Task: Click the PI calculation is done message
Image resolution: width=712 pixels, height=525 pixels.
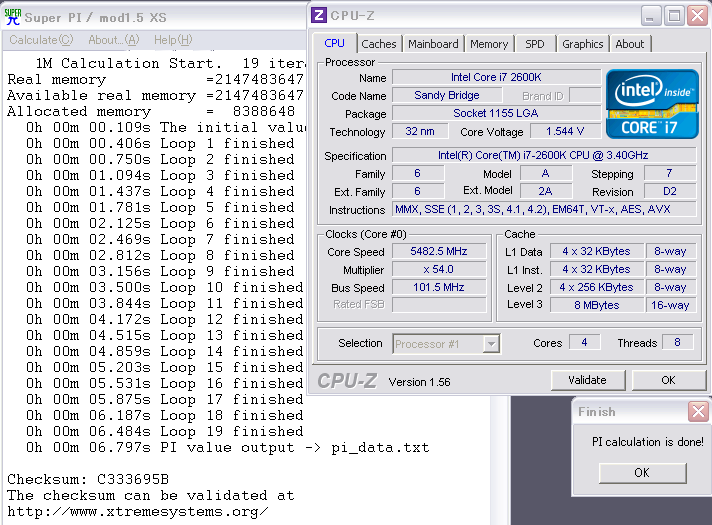Action: tap(648, 442)
